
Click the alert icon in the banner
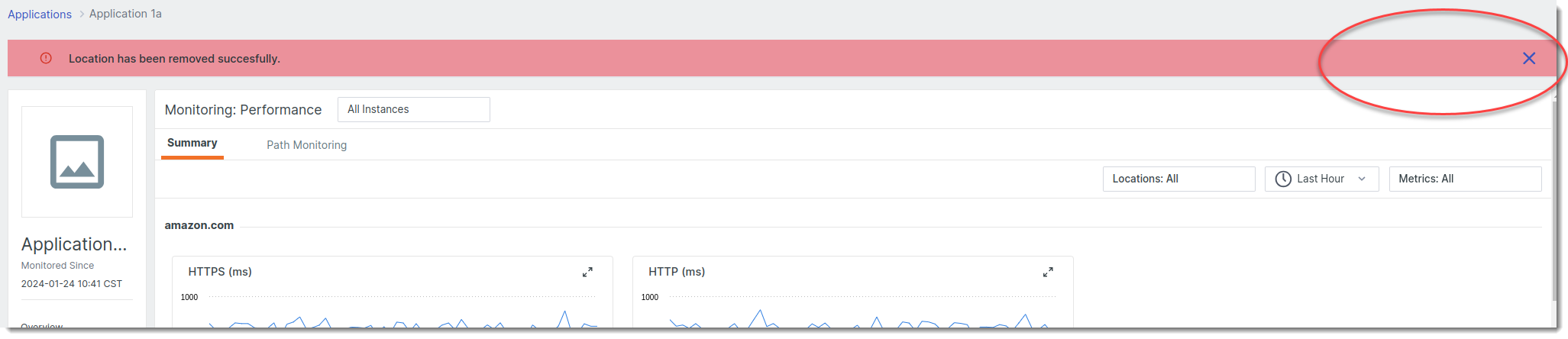point(46,58)
